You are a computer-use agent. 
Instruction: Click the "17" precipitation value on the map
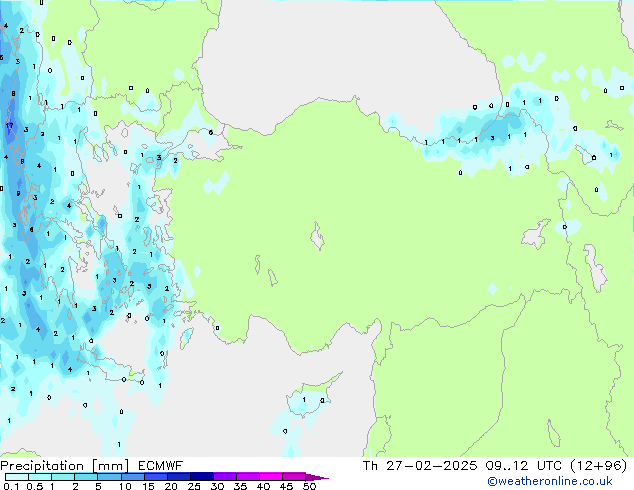9,126
